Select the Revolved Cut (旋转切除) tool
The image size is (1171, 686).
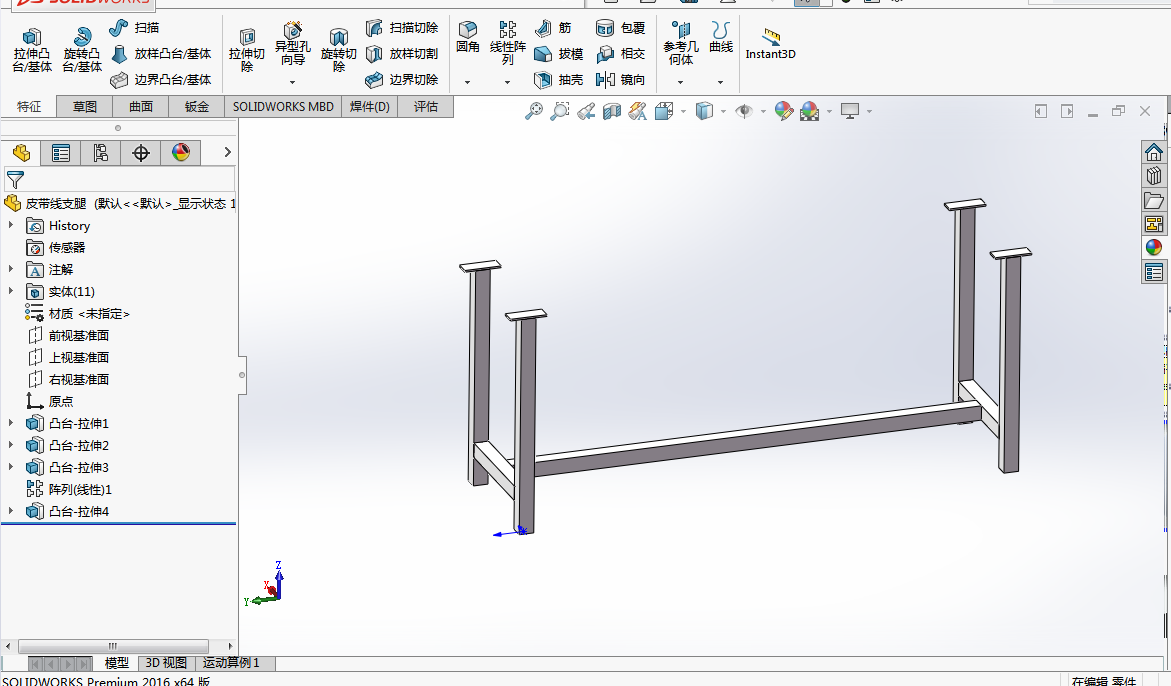click(x=339, y=50)
